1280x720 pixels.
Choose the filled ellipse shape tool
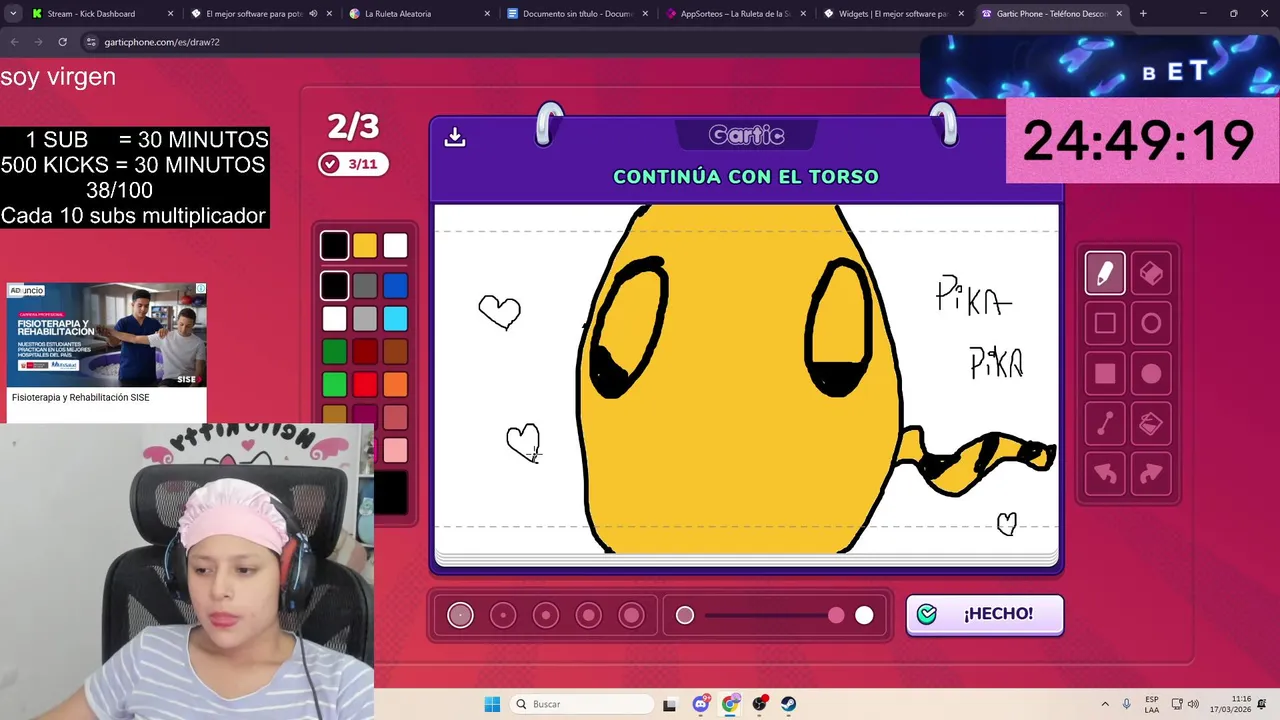1151,374
